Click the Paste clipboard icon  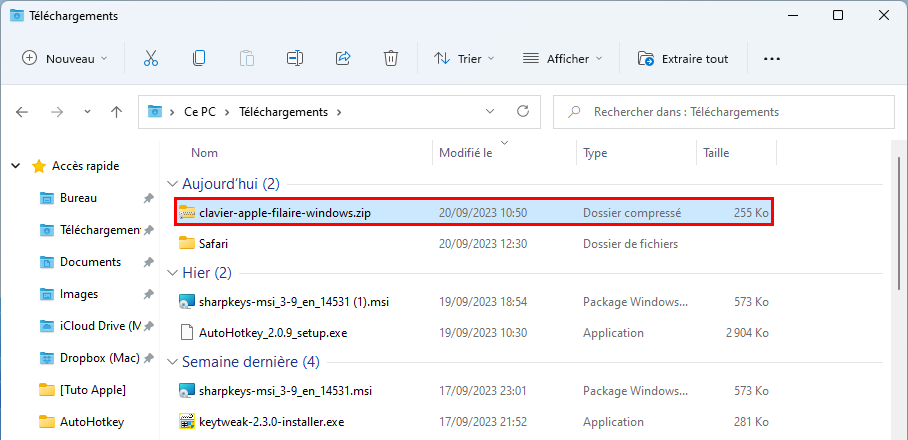click(247, 58)
